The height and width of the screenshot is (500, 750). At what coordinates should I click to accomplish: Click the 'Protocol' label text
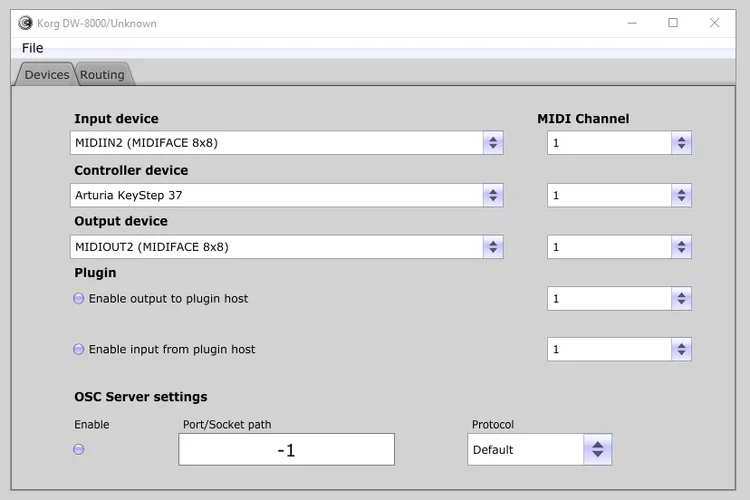click(493, 424)
